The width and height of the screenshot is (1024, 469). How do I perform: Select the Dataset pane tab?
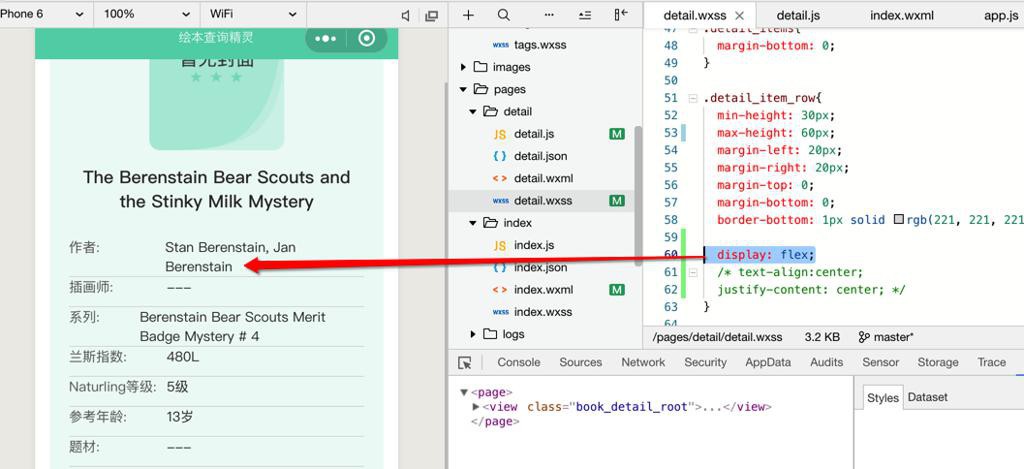[x=927, y=397]
